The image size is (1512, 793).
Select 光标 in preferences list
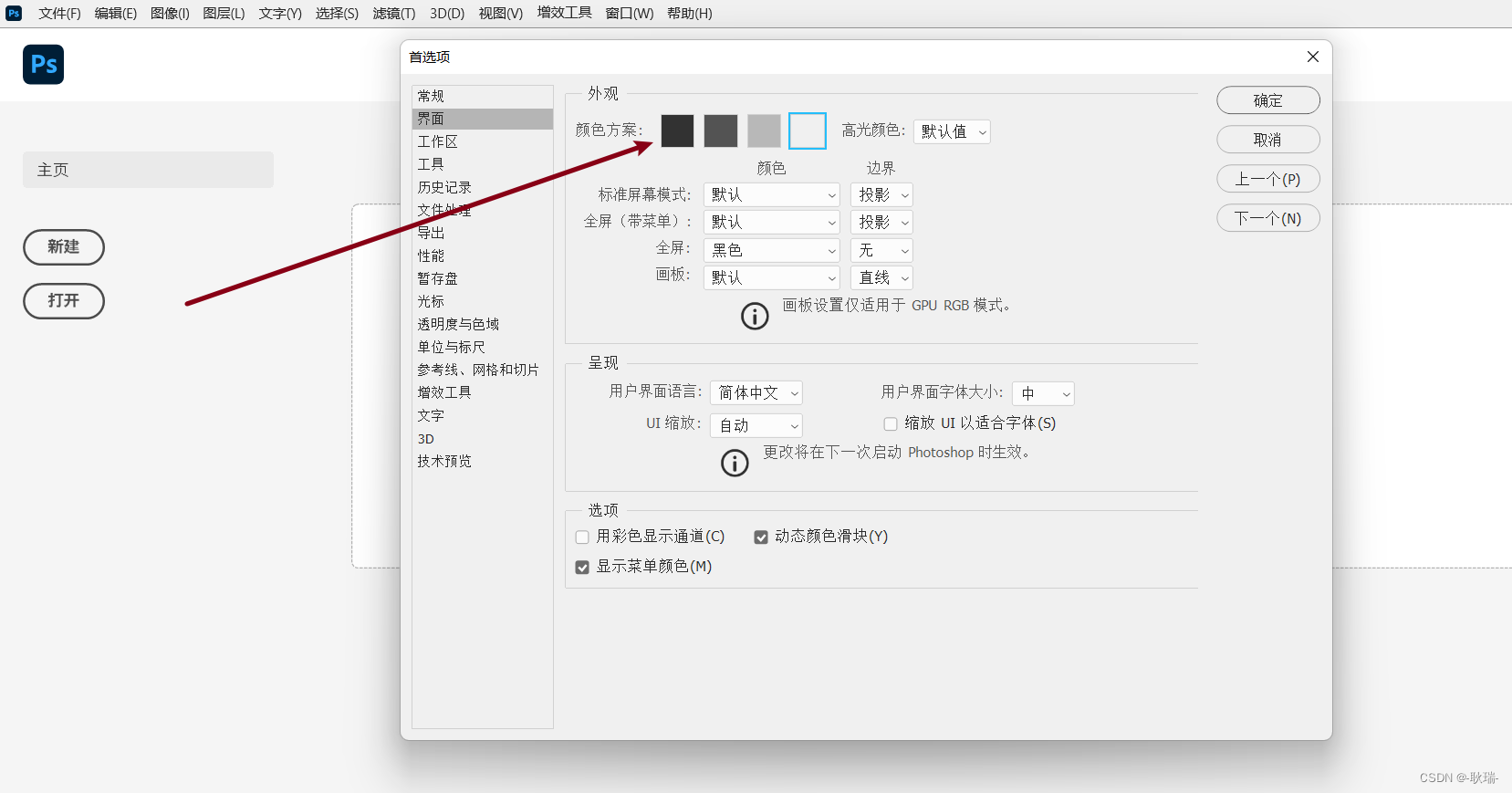(483, 301)
